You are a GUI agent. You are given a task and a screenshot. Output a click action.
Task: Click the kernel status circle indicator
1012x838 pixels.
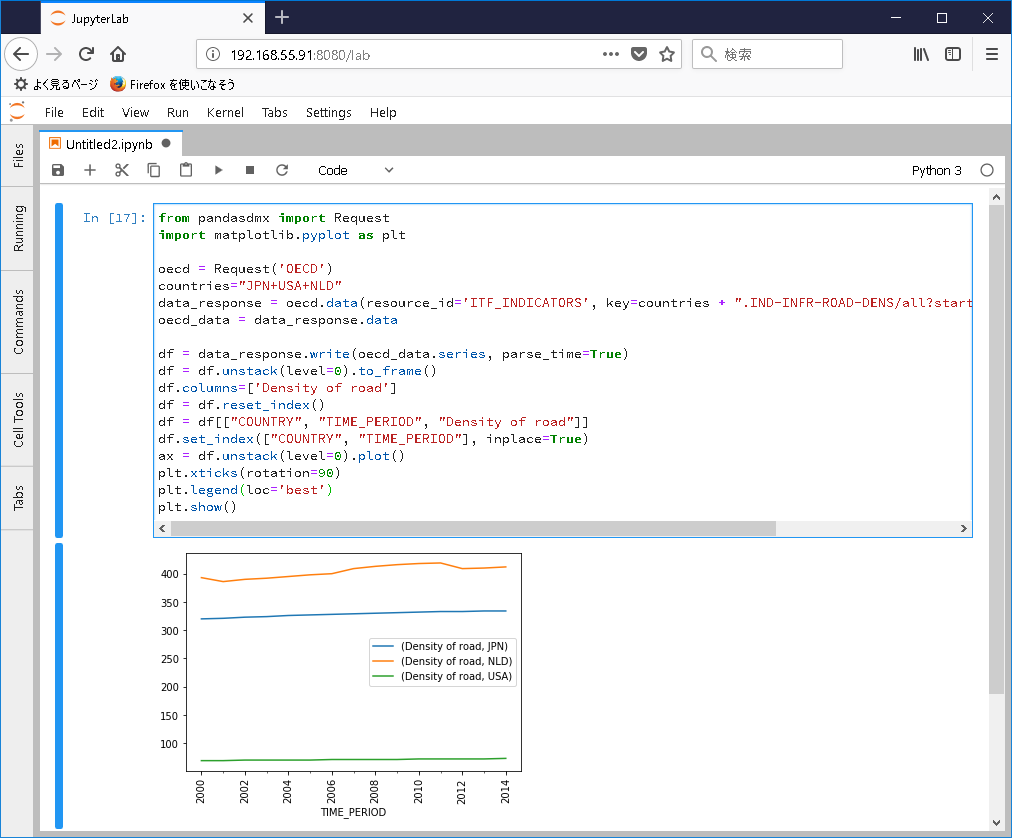click(987, 170)
